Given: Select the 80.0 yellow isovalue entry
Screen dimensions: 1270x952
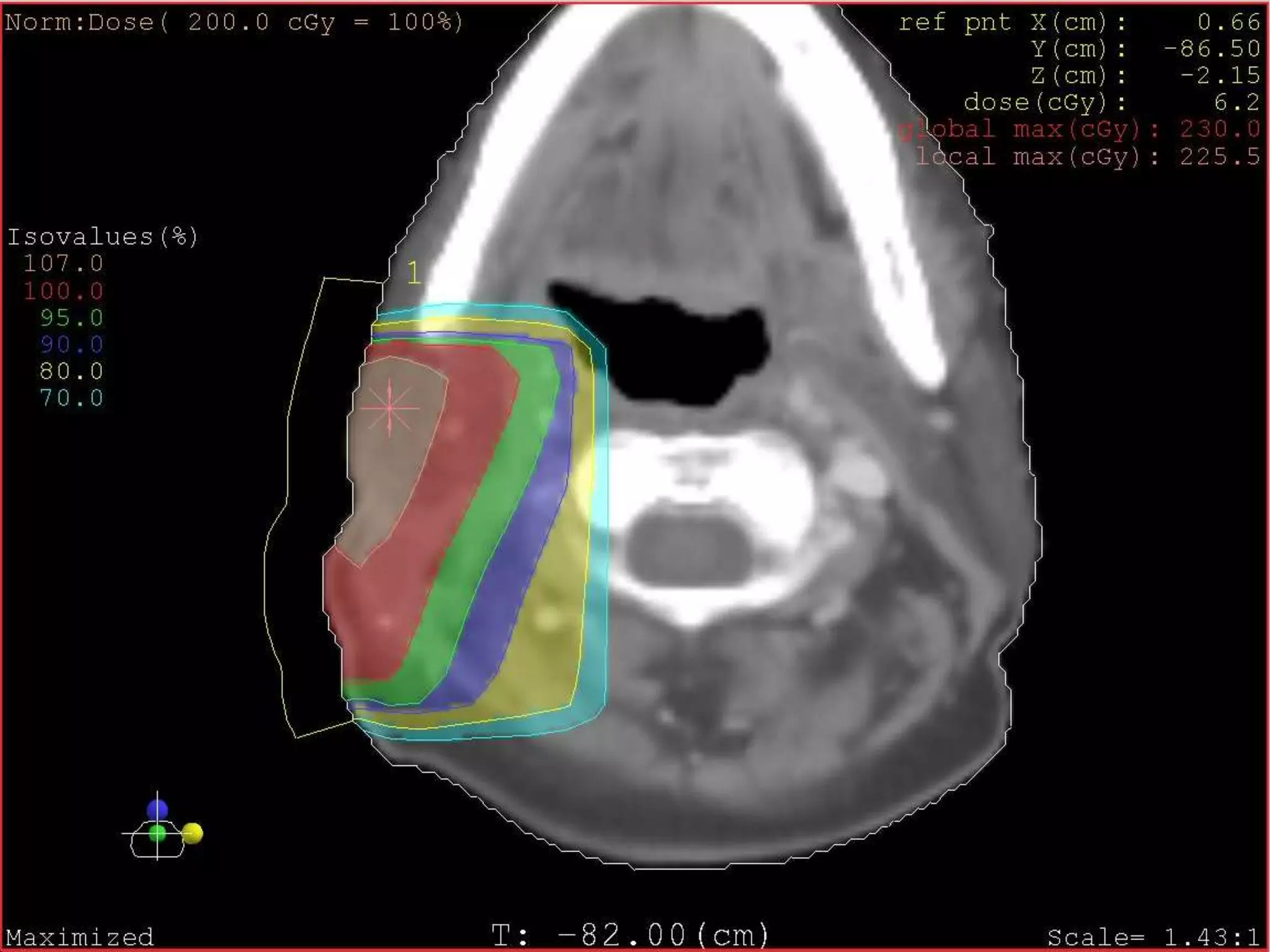Looking at the screenshot, I should (x=71, y=371).
